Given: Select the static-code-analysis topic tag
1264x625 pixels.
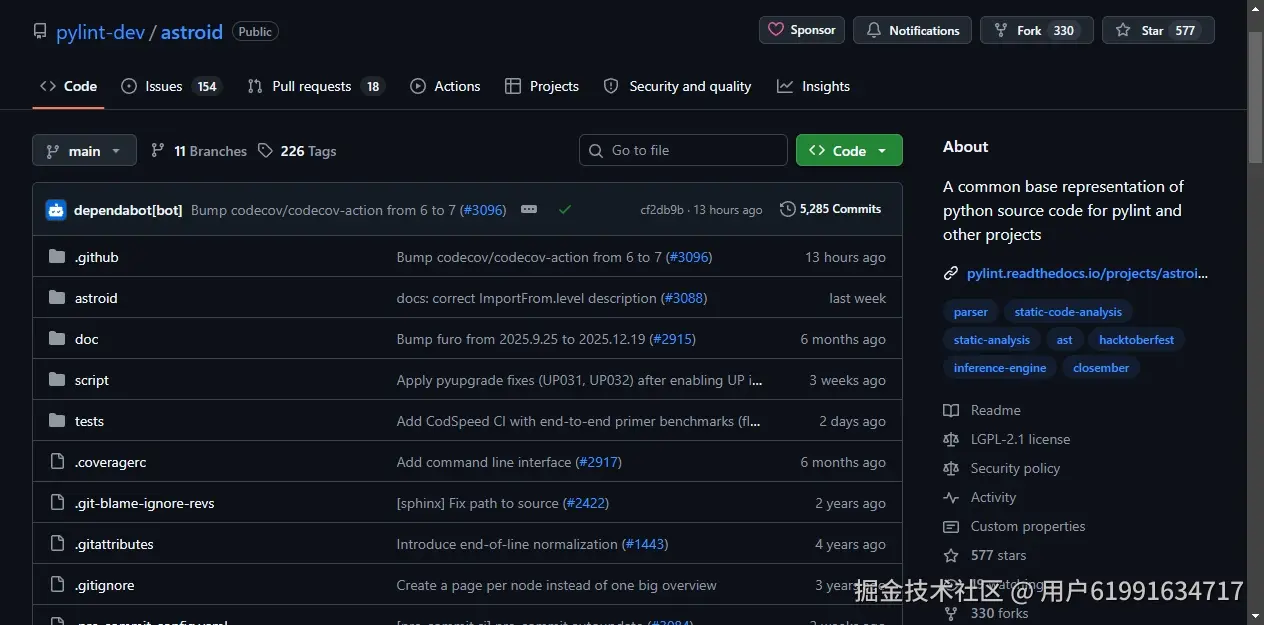Looking at the screenshot, I should tap(1068, 312).
